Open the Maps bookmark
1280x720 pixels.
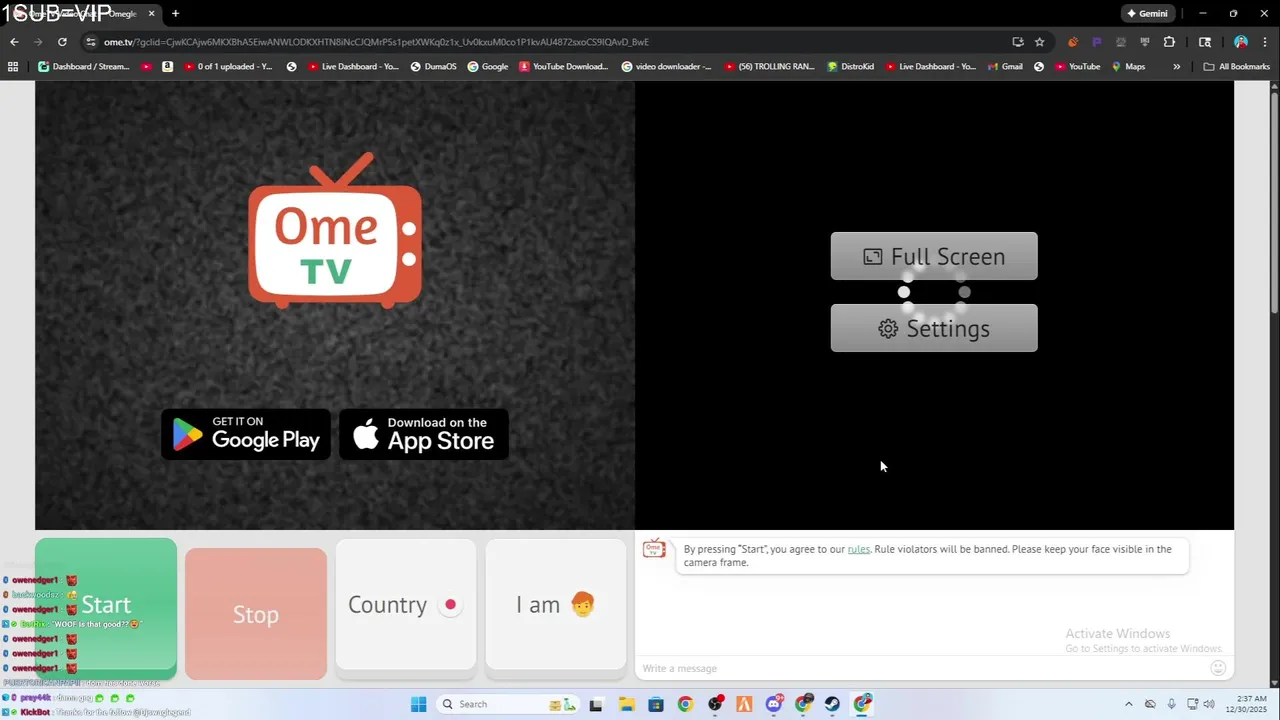pyautogui.click(x=1128, y=67)
